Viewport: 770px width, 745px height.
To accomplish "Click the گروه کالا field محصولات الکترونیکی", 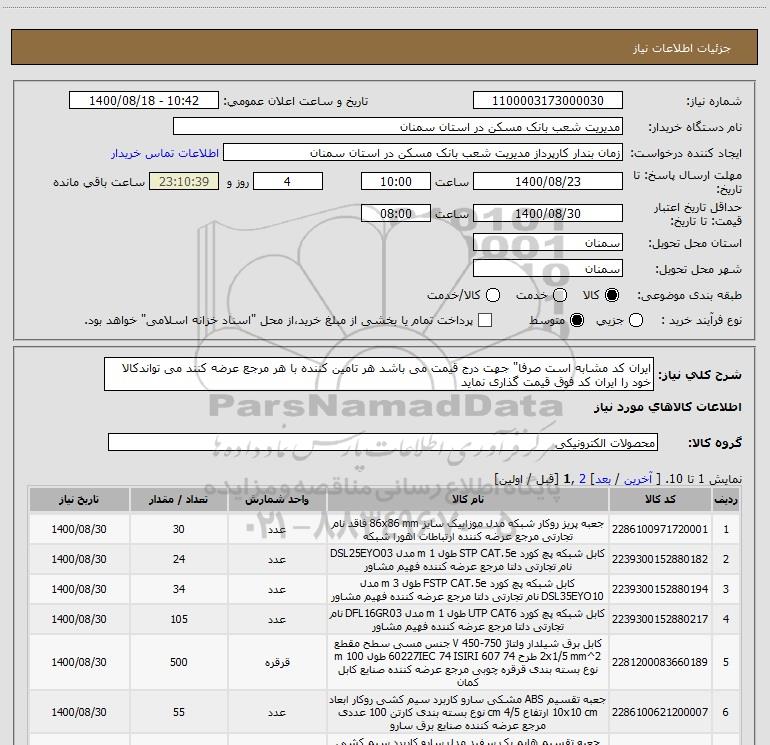I will 383,442.
